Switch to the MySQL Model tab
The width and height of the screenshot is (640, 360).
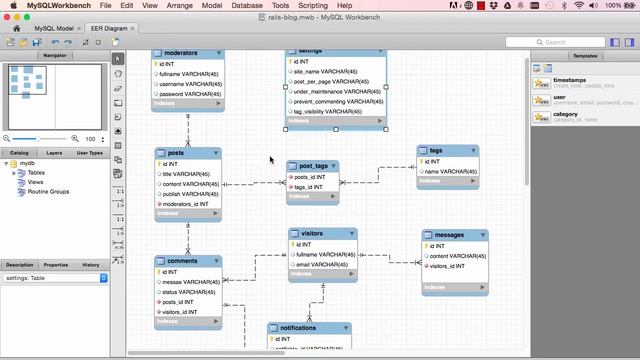pos(54,29)
